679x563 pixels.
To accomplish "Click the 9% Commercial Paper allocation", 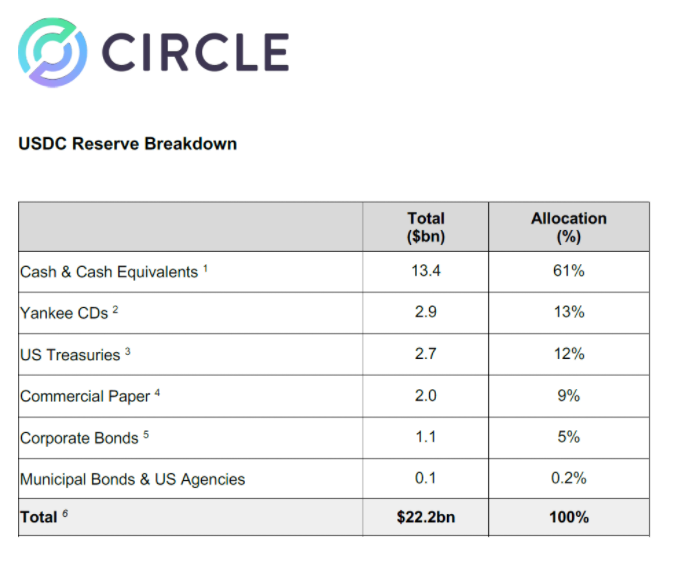I will (x=569, y=395).
